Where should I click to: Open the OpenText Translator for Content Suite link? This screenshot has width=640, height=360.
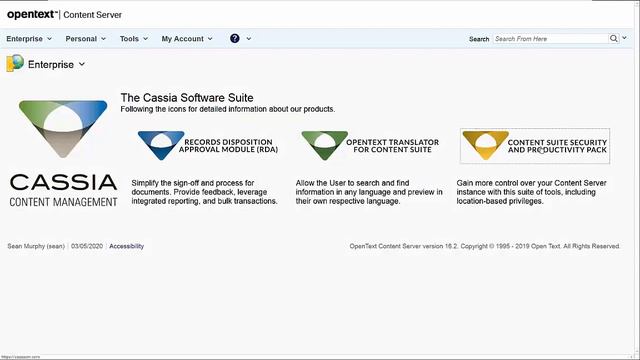[393, 146]
